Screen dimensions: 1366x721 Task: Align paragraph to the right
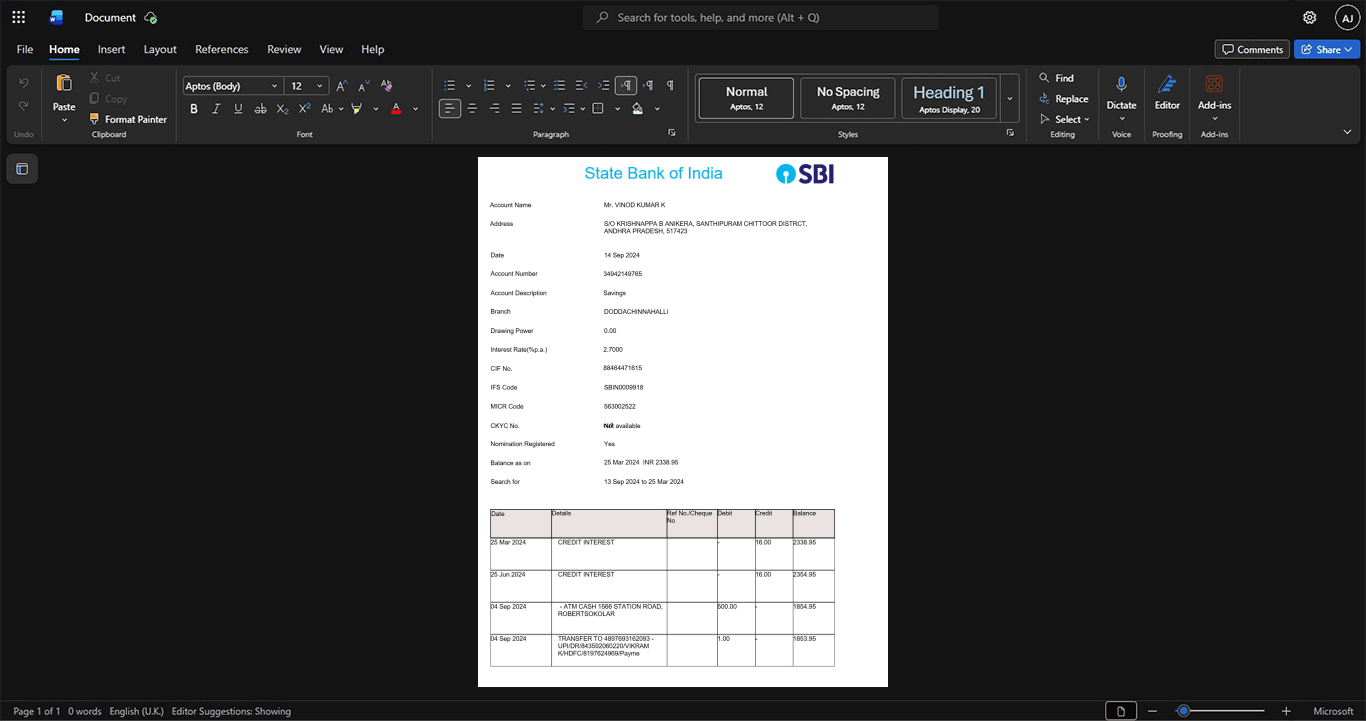[494, 109]
